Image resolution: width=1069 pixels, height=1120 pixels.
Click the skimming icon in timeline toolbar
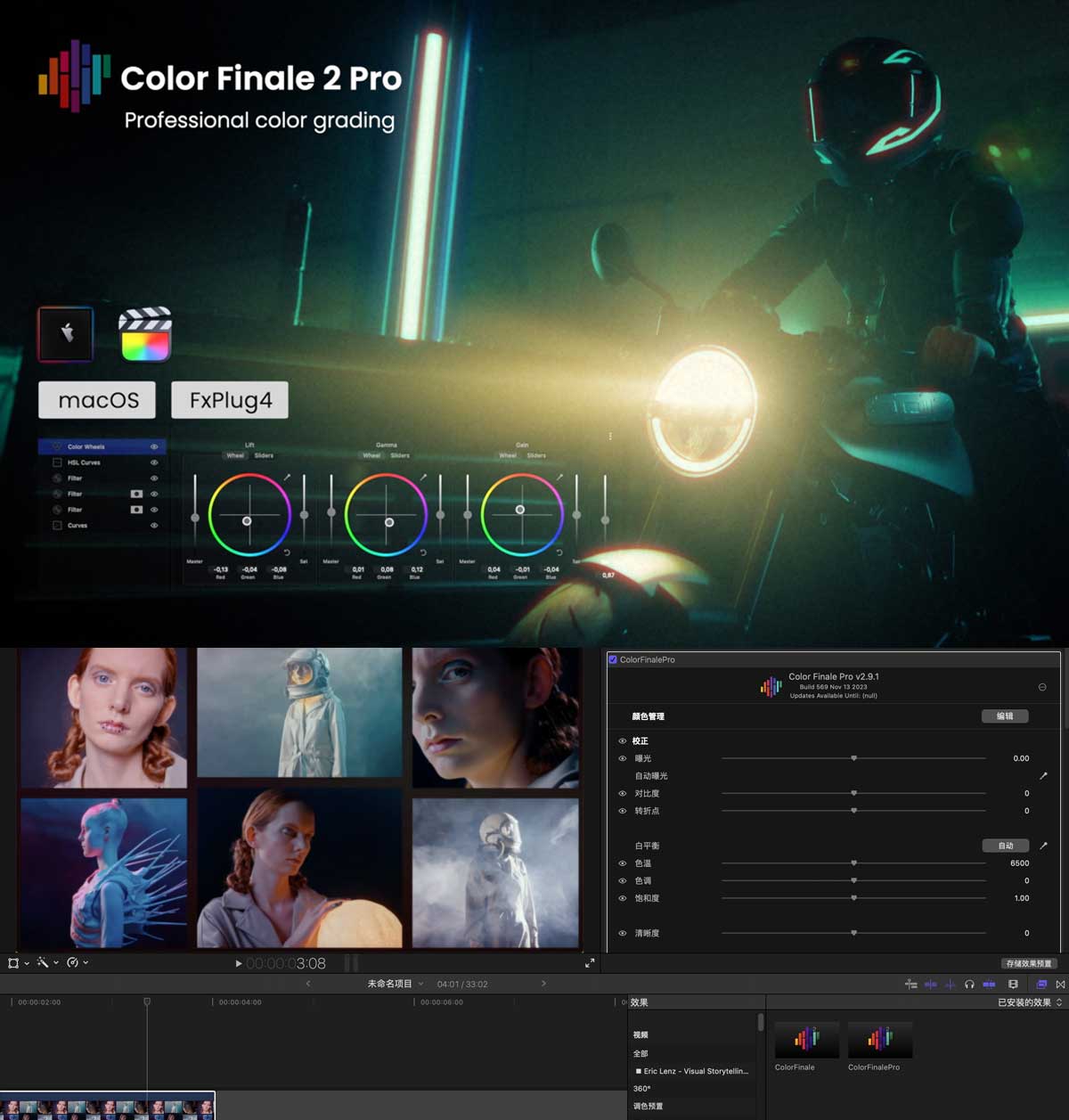point(930,985)
